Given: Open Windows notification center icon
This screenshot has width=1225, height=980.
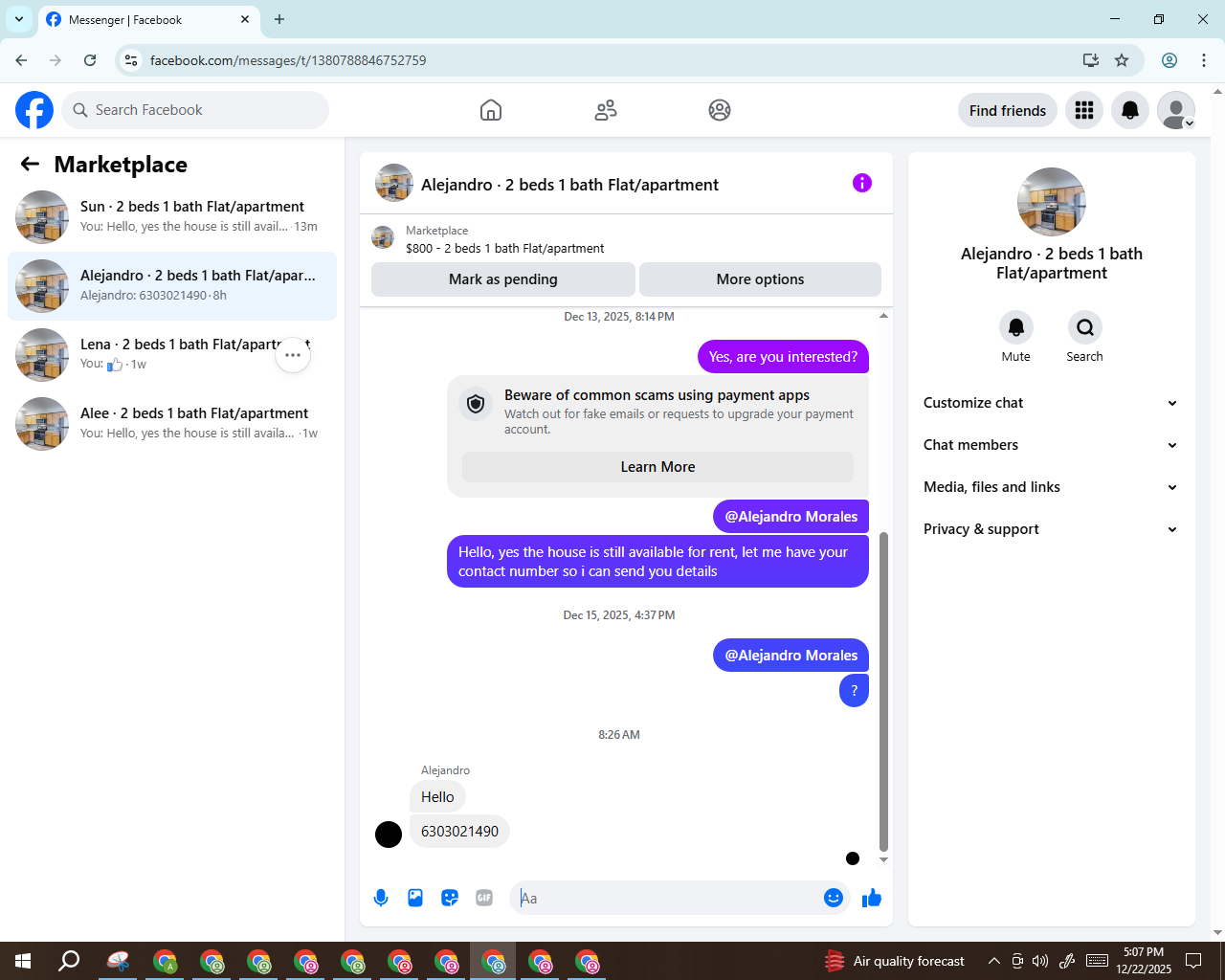Looking at the screenshot, I should coord(1193,961).
